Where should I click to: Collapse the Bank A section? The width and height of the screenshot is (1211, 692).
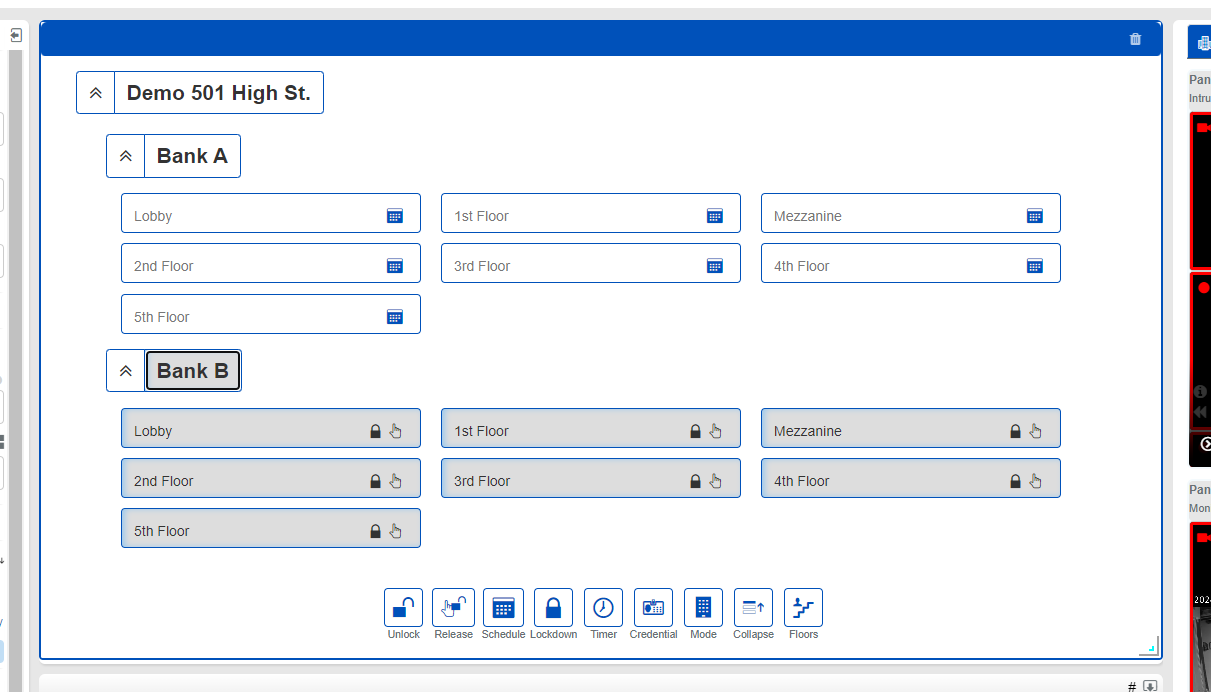point(126,156)
